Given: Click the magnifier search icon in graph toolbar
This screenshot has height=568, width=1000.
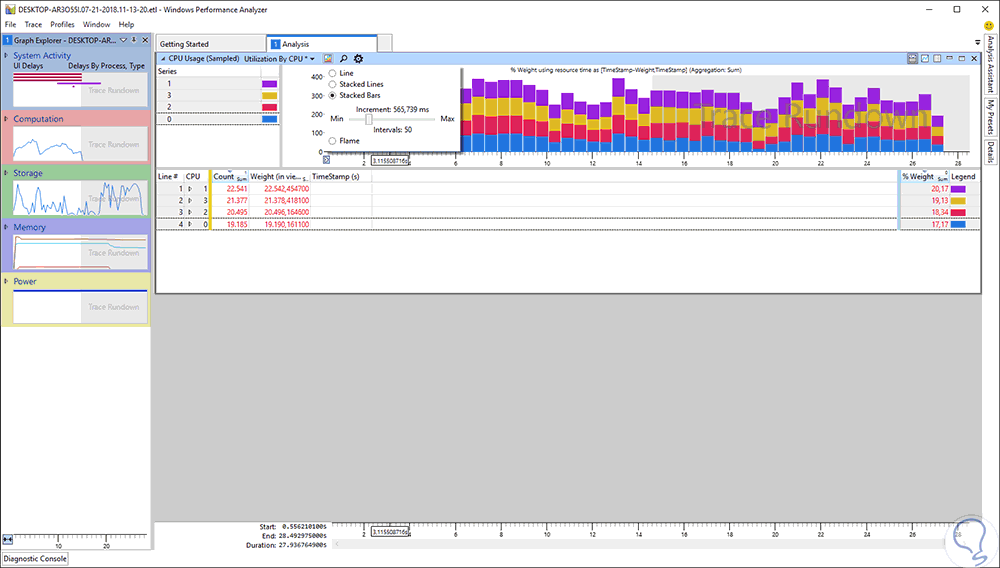Looking at the screenshot, I should 342,59.
